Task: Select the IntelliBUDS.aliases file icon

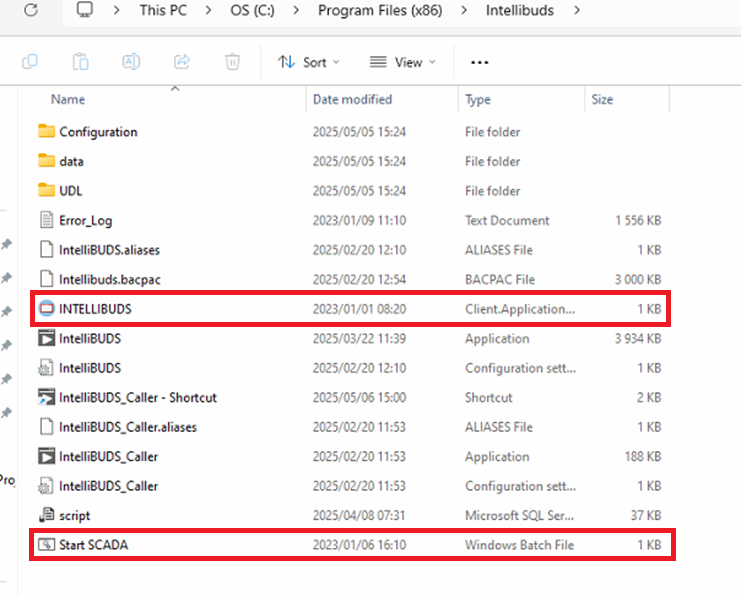Action: 46,249
